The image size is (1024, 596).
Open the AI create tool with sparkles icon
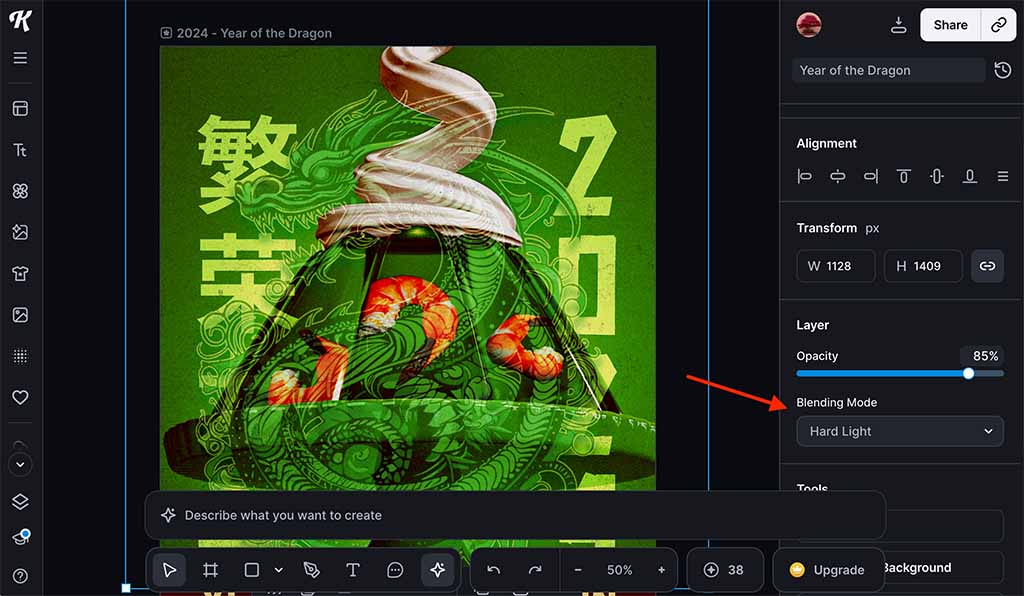(438, 570)
